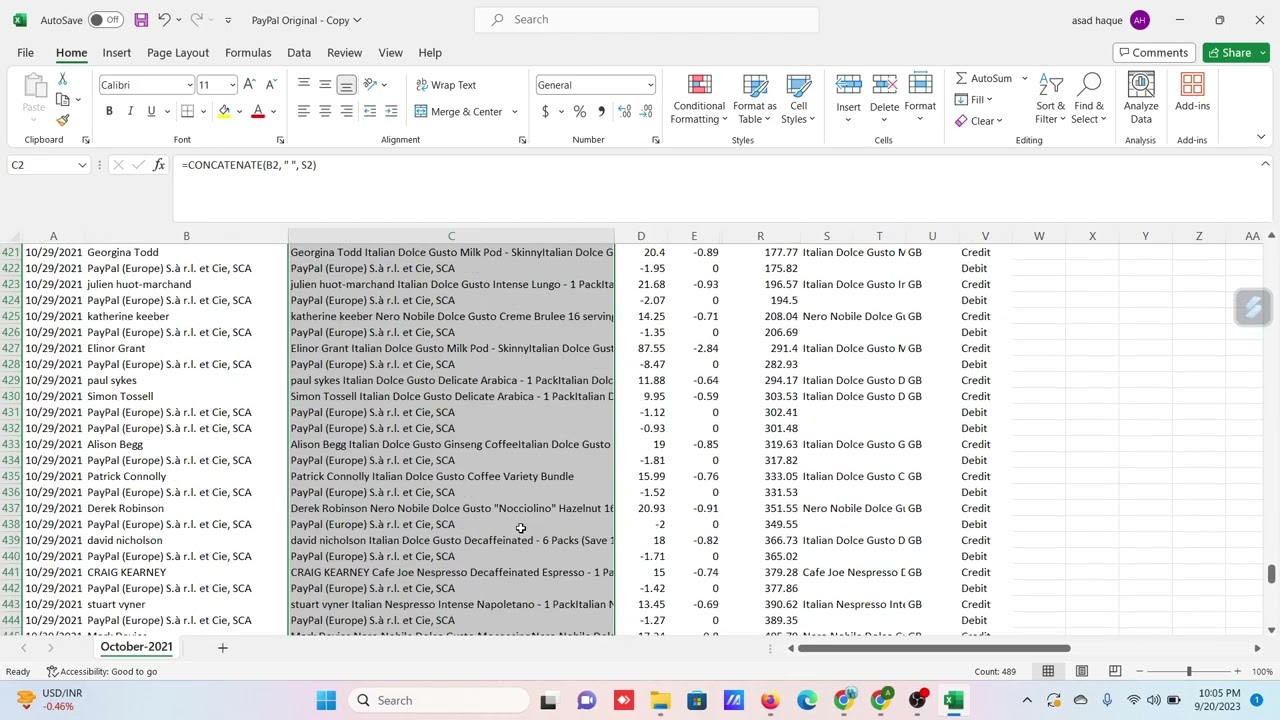Click the Percent Style icon
Image resolution: width=1280 pixels, height=720 pixels.
point(579,111)
